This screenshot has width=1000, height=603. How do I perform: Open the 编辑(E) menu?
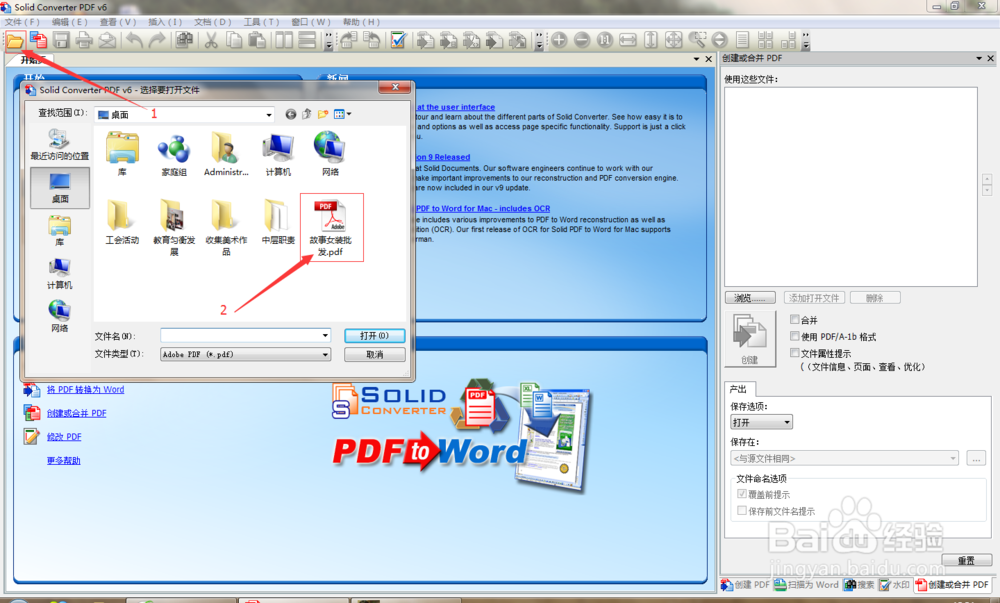click(x=70, y=22)
